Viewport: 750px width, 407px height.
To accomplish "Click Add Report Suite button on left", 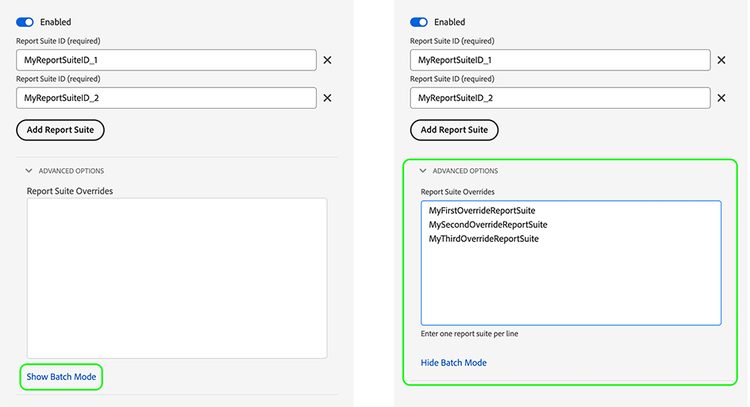I will click(x=61, y=130).
